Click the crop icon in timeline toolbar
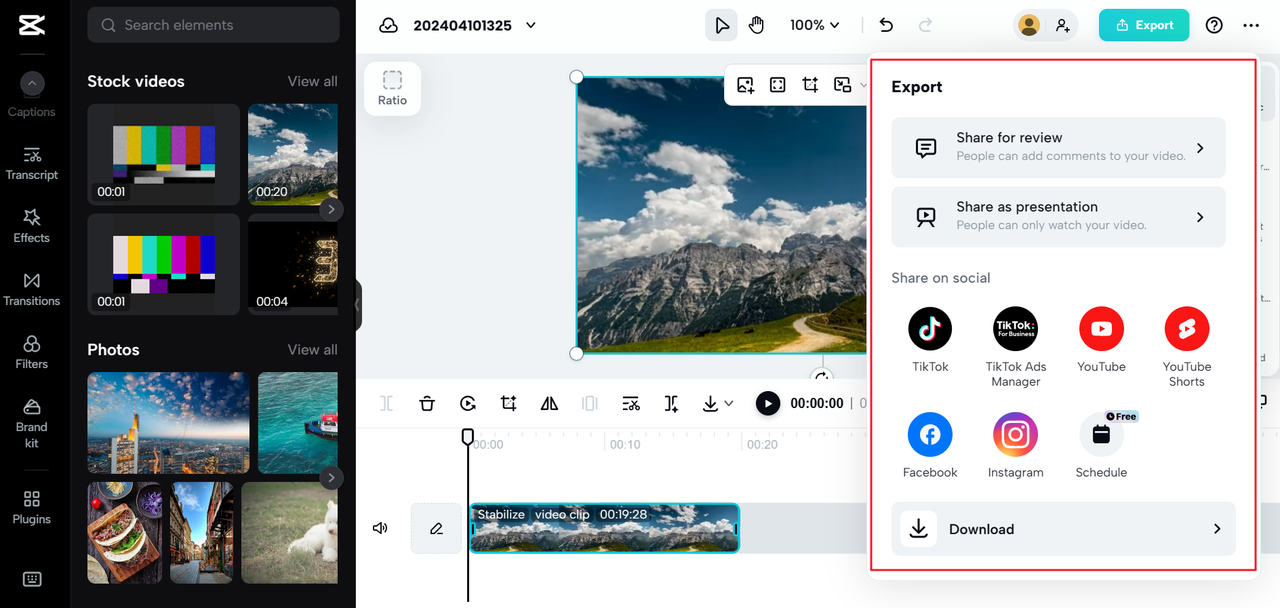Image resolution: width=1280 pixels, height=608 pixels. coord(508,403)
